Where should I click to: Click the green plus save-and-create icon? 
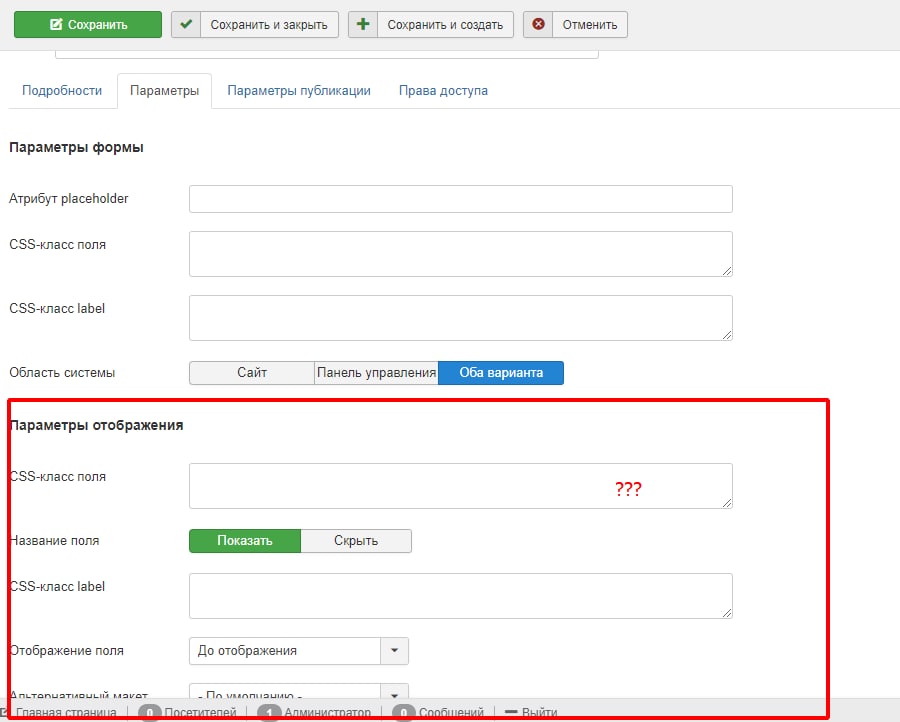(363, 25)
